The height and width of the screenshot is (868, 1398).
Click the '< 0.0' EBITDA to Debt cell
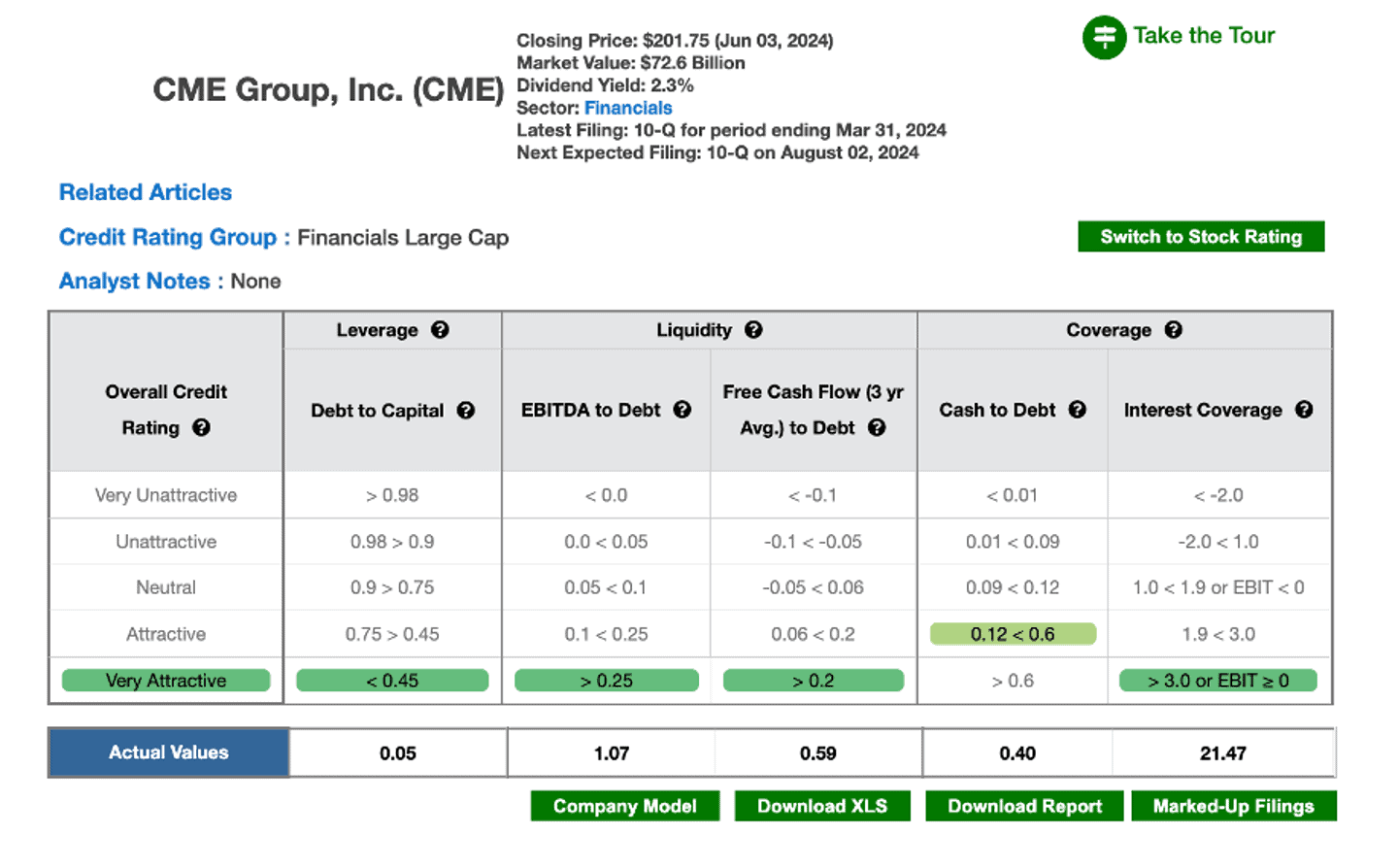[607, 495]
